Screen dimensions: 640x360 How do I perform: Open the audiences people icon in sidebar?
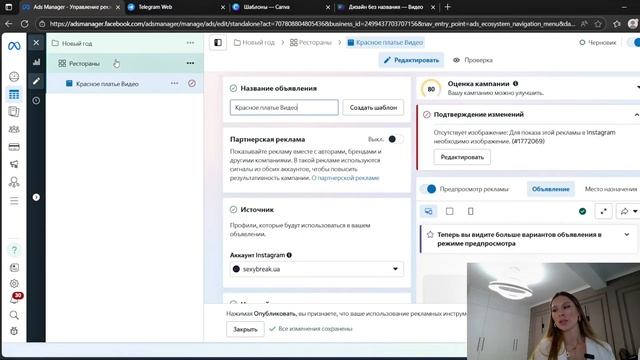[x=14, y=129]
